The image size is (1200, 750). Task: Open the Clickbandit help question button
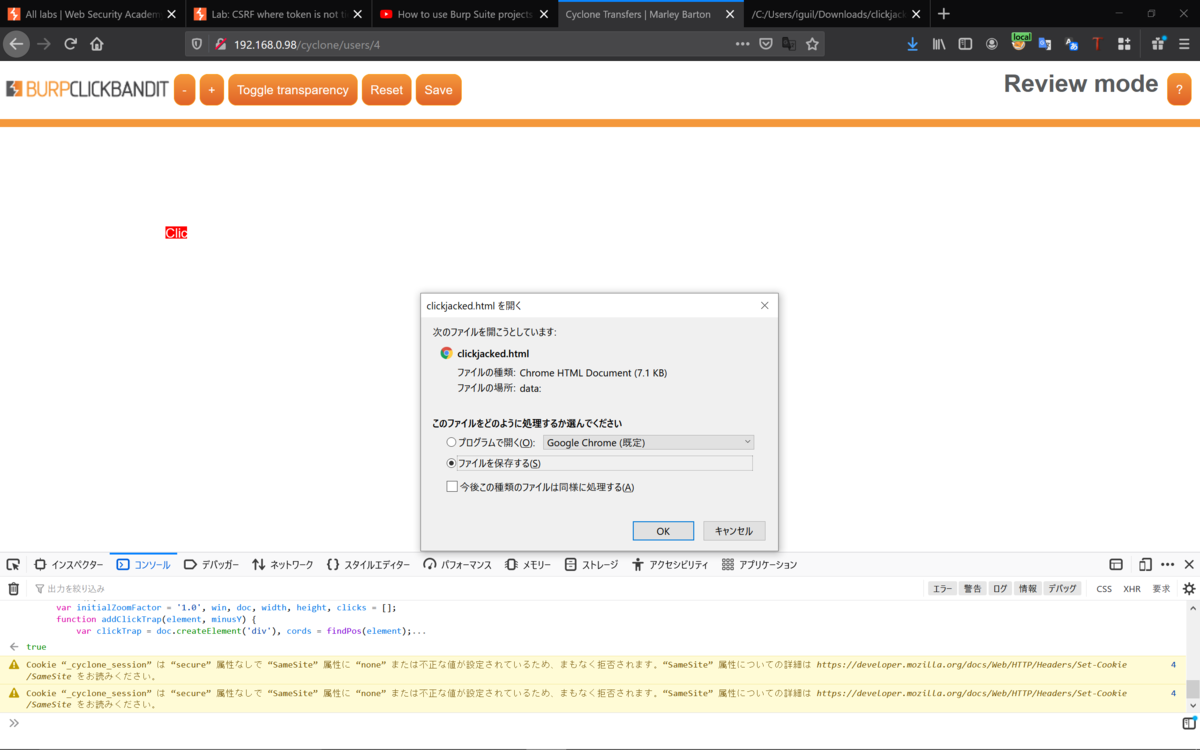[1179, 90]
